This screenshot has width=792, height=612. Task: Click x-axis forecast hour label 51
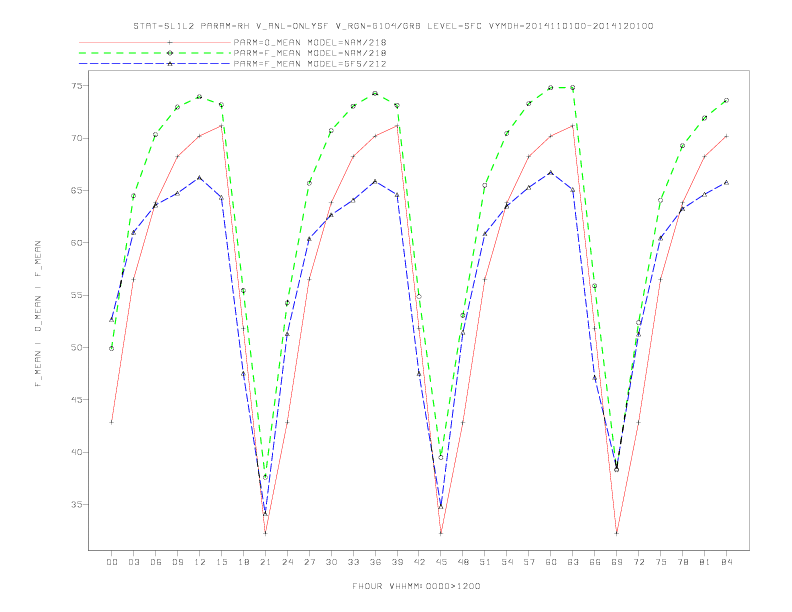(x=485, y=562)
